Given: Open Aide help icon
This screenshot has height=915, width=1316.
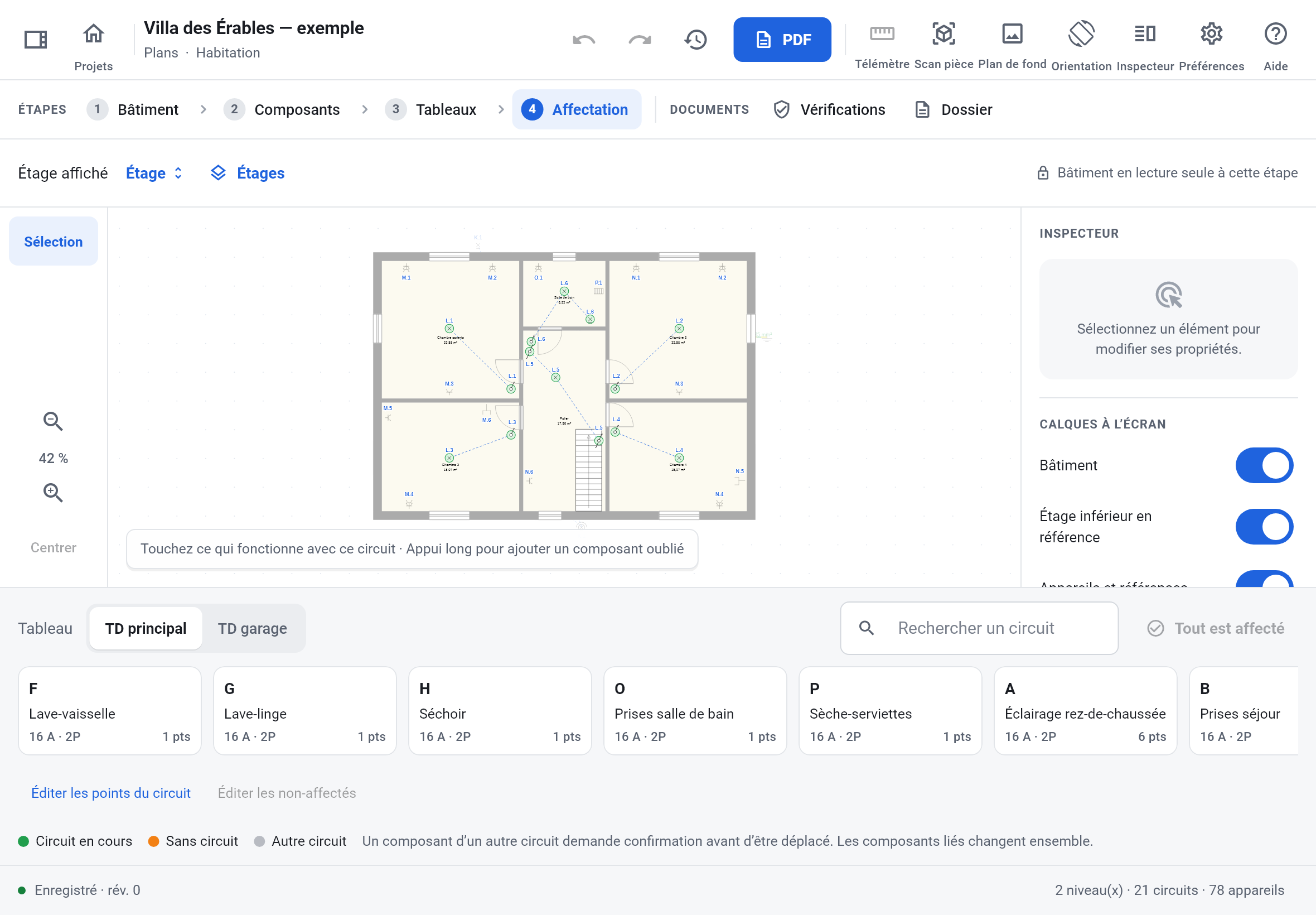Looking at the screenshot, I should pos(1275,46).
